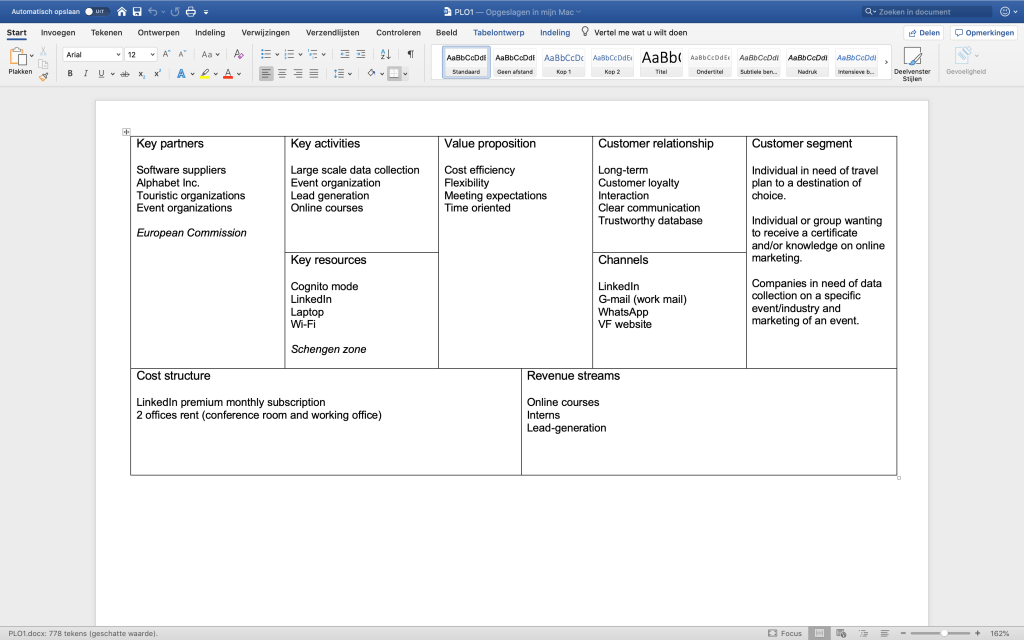Click the Format Painter brush icon

pos(43,76)
